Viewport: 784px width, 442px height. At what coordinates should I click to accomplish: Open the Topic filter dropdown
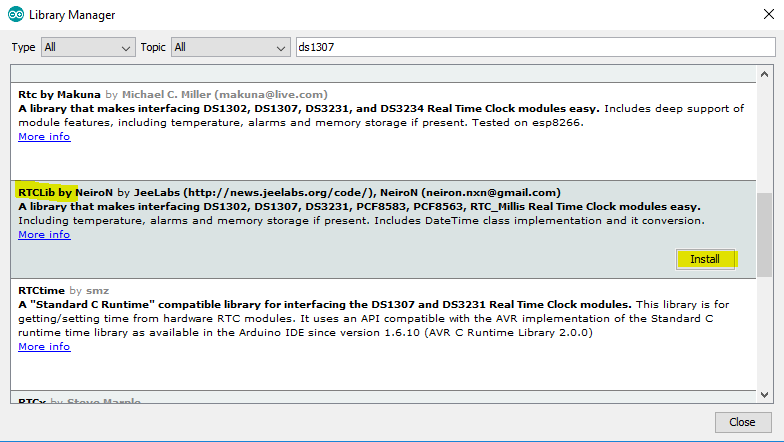click(x=230, y=48)
